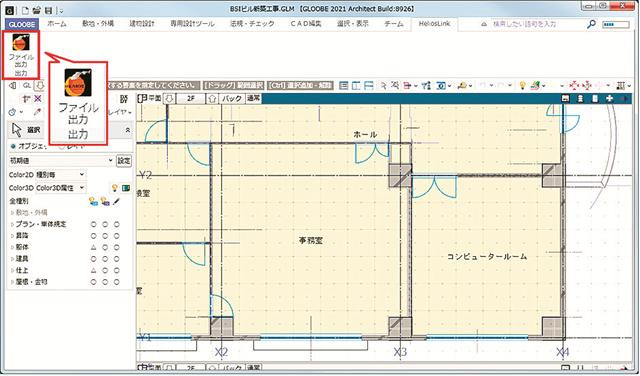Click the light bulb icon in top toolbar

[x=522, y=85]
